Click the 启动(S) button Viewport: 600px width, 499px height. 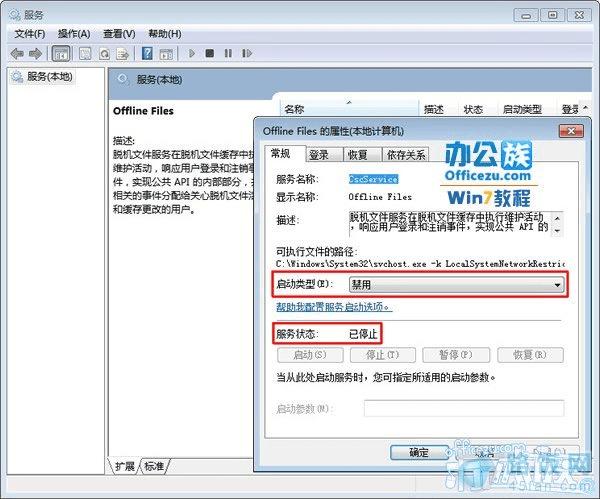click(310, 355)
